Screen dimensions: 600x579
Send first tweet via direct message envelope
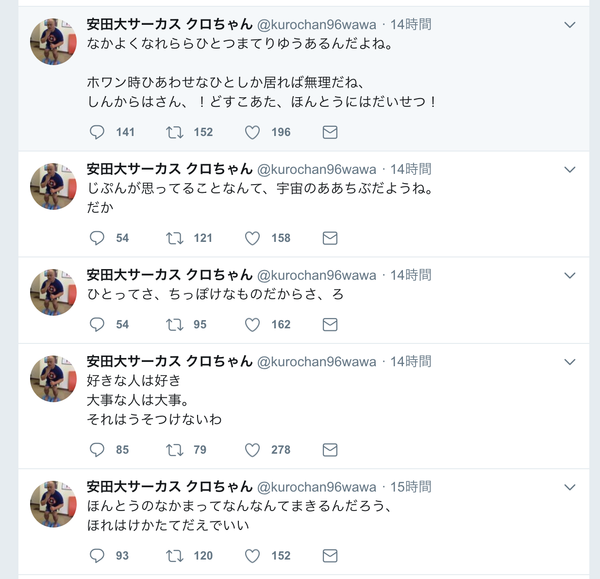pos(330,132)
